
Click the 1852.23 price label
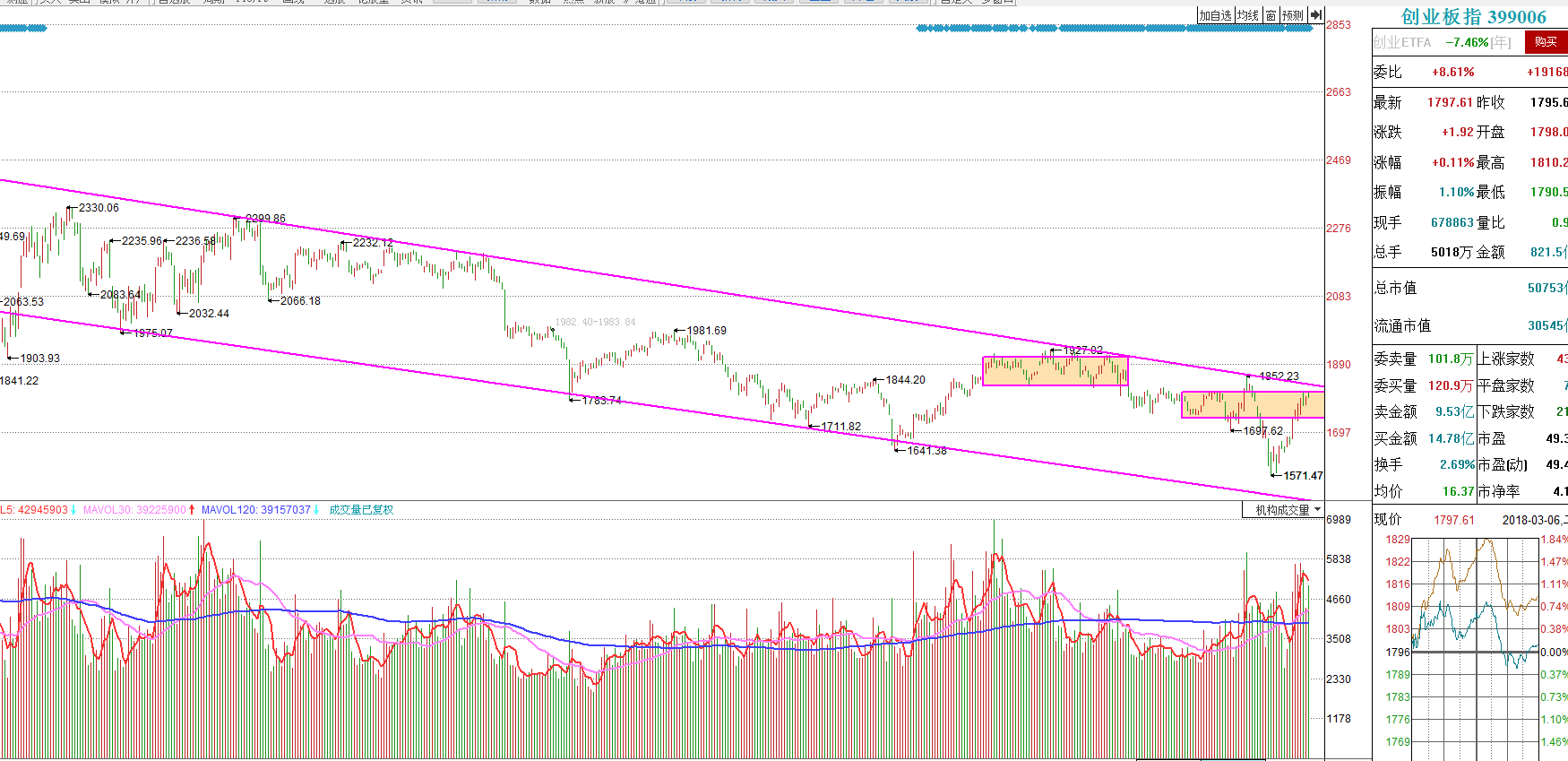tap(1279, 376)
